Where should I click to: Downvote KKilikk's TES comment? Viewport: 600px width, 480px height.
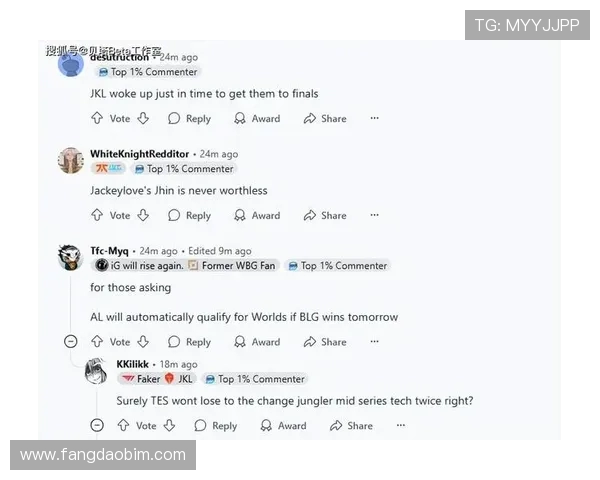170,425
